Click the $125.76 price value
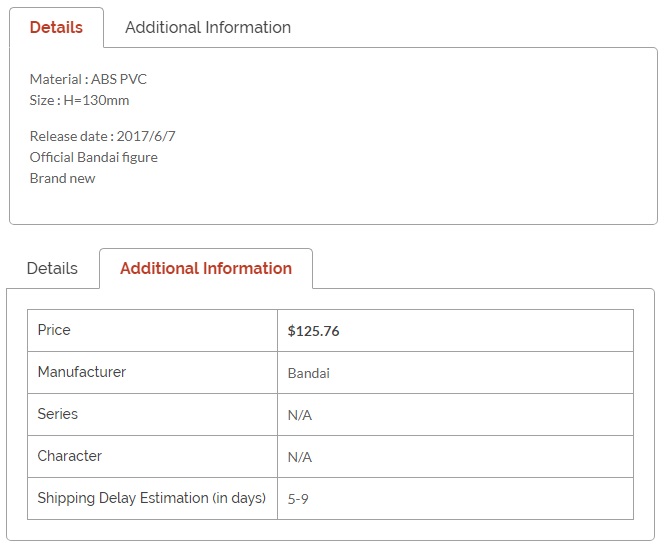 (x=314, y=331)
